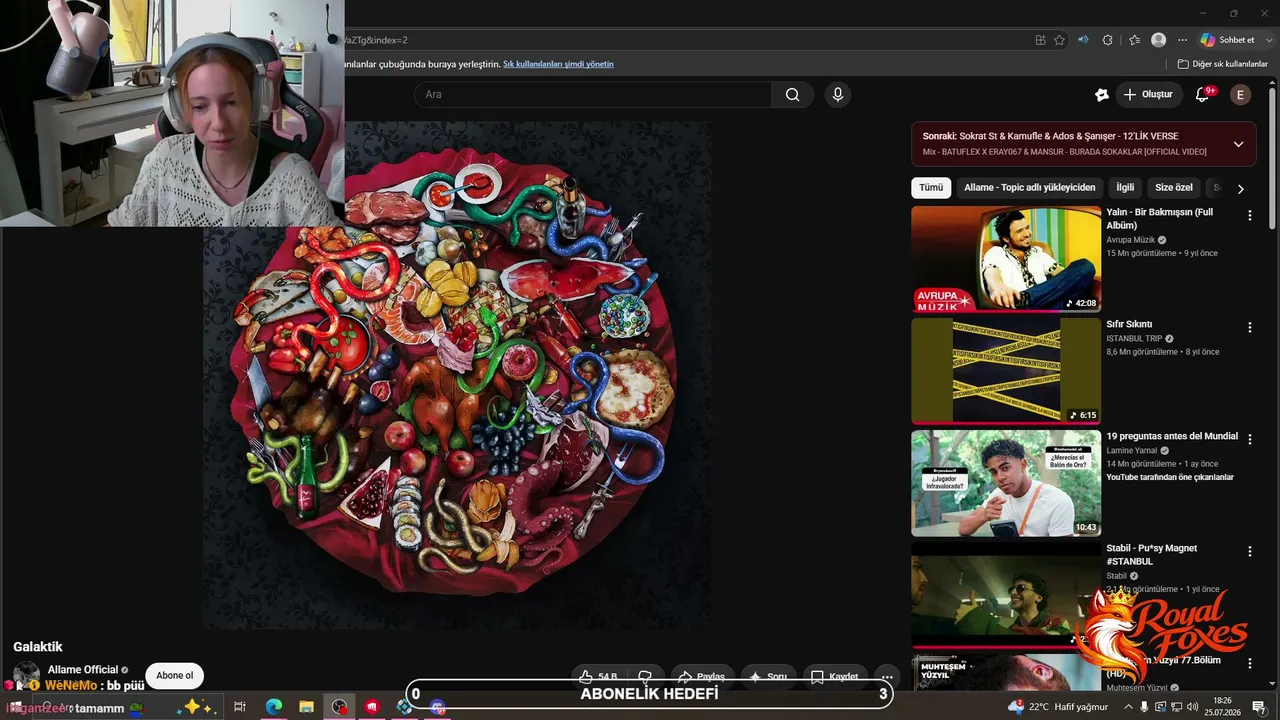This screenshot has height=720, width=1280.
Task: Open more actions menu below the video
Action: 885,677
